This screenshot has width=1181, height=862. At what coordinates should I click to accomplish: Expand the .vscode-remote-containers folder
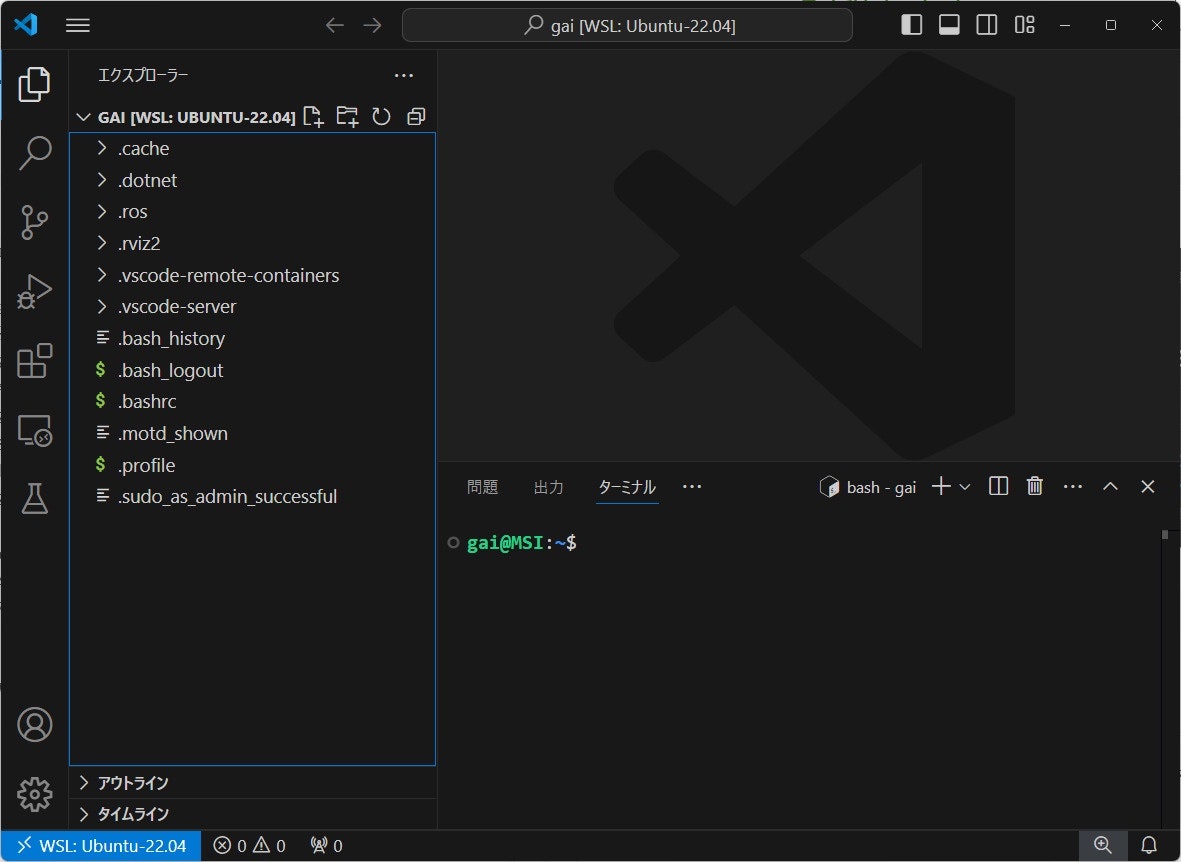point(252,275)
